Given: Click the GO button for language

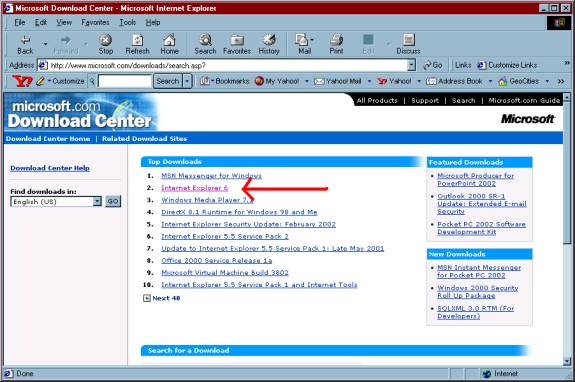Looking at the screenshot, I should click(113, 201).
